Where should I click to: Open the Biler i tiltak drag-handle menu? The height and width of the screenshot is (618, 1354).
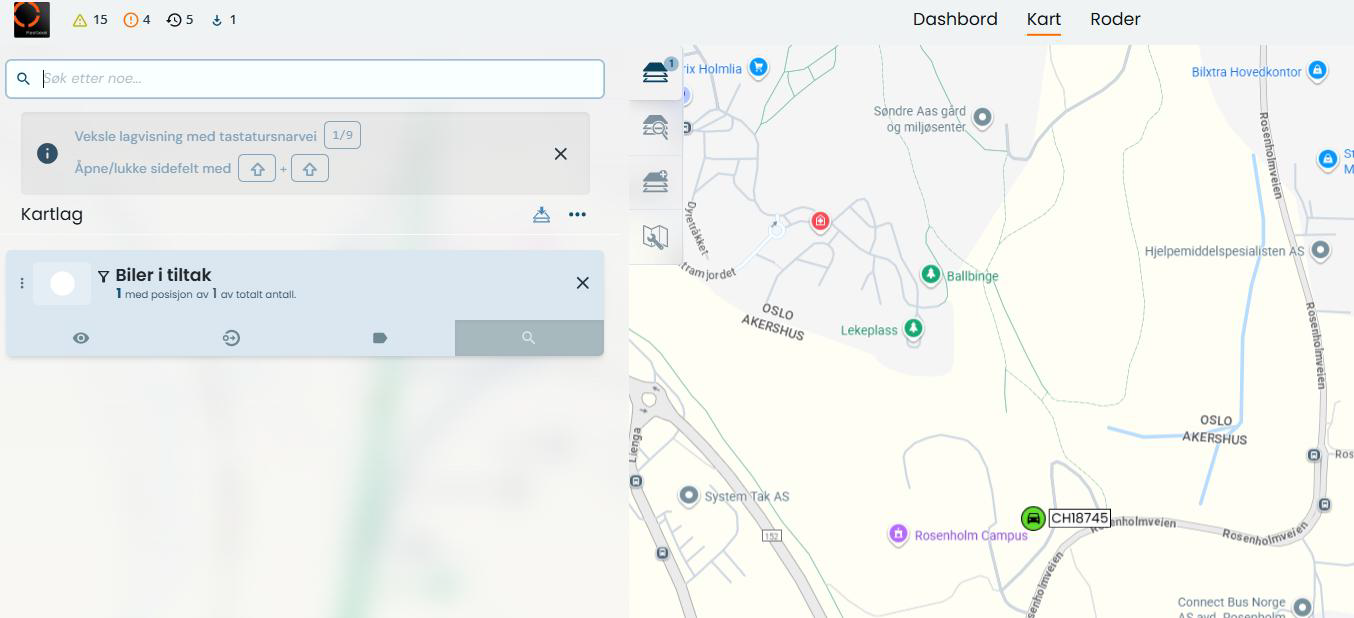point(22,283)
